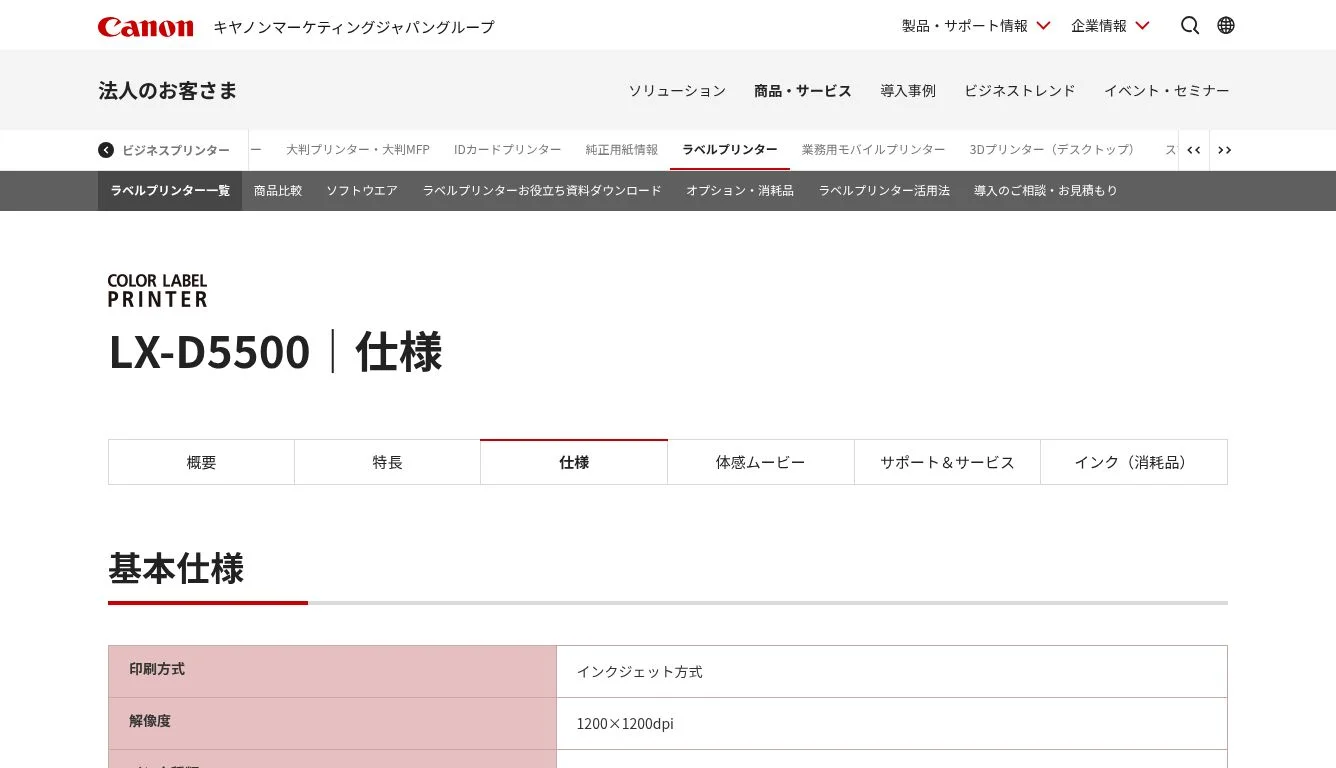Click the 基本仕様 section heading
Screen dimensions: 1336x768
(x=176, y=568)
